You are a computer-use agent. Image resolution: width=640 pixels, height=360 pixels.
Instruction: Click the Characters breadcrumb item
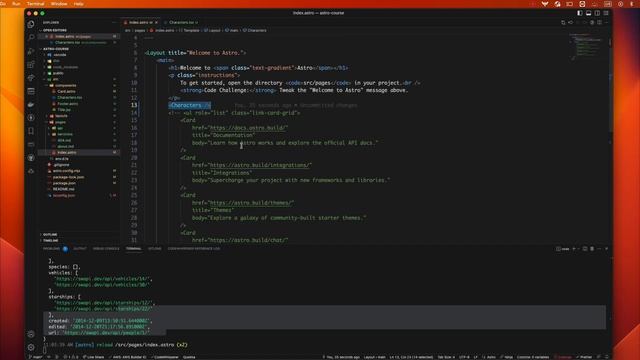click(x=254, y=30)
